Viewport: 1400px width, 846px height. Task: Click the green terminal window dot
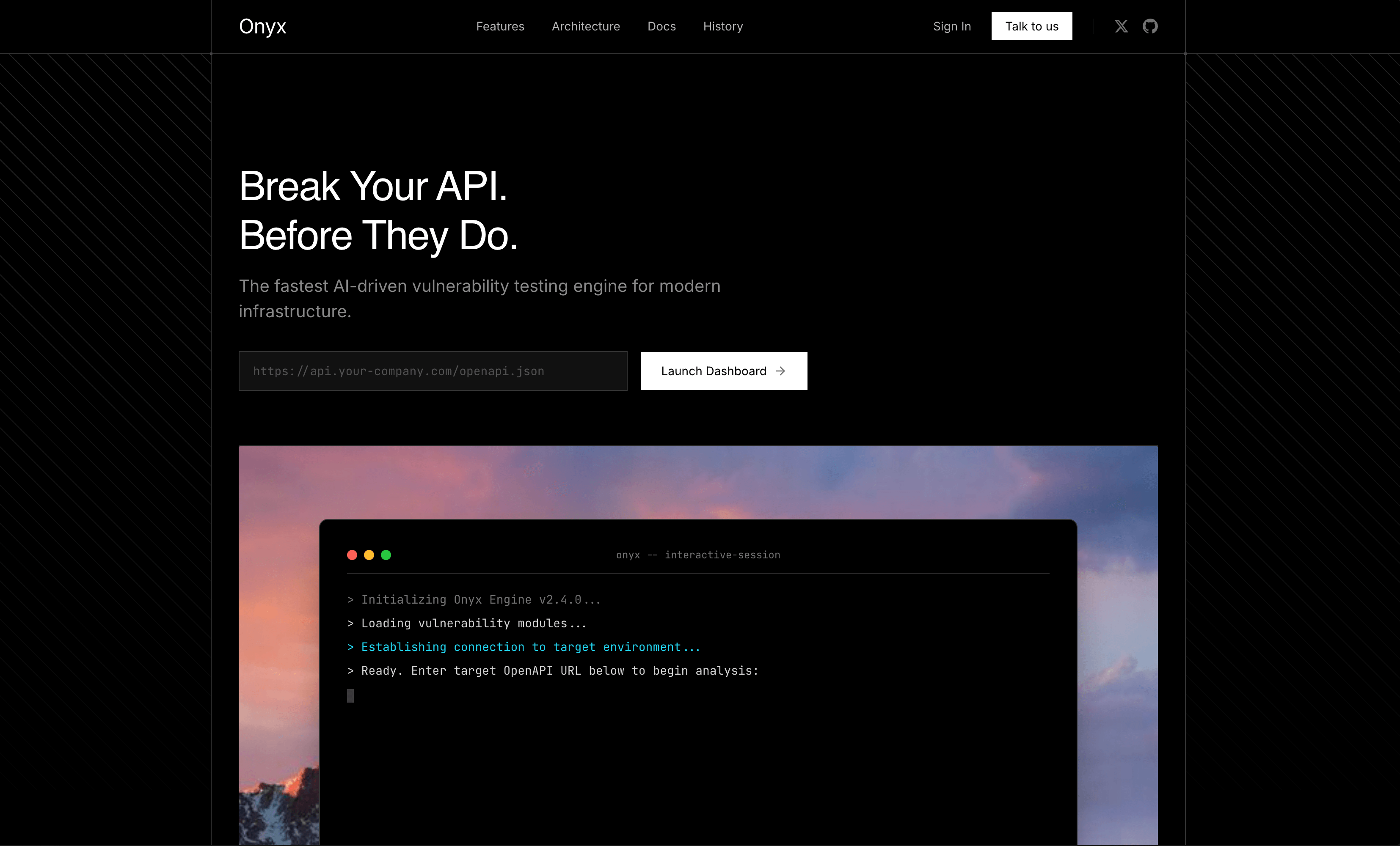(x=386, y=555)
